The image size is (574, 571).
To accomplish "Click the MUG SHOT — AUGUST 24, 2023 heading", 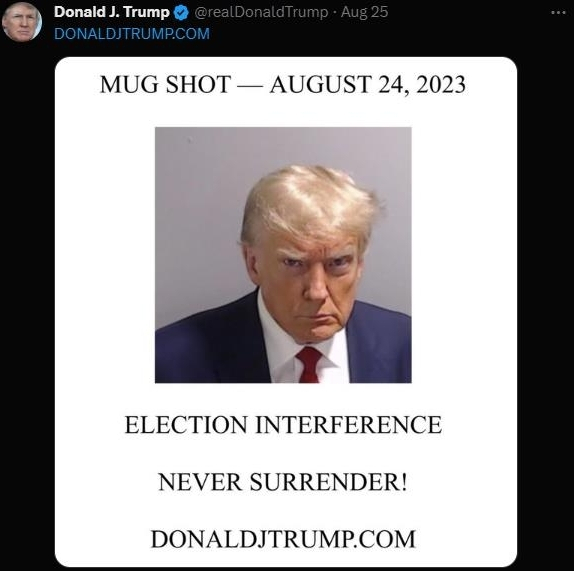I will click(x=283, y=85).
